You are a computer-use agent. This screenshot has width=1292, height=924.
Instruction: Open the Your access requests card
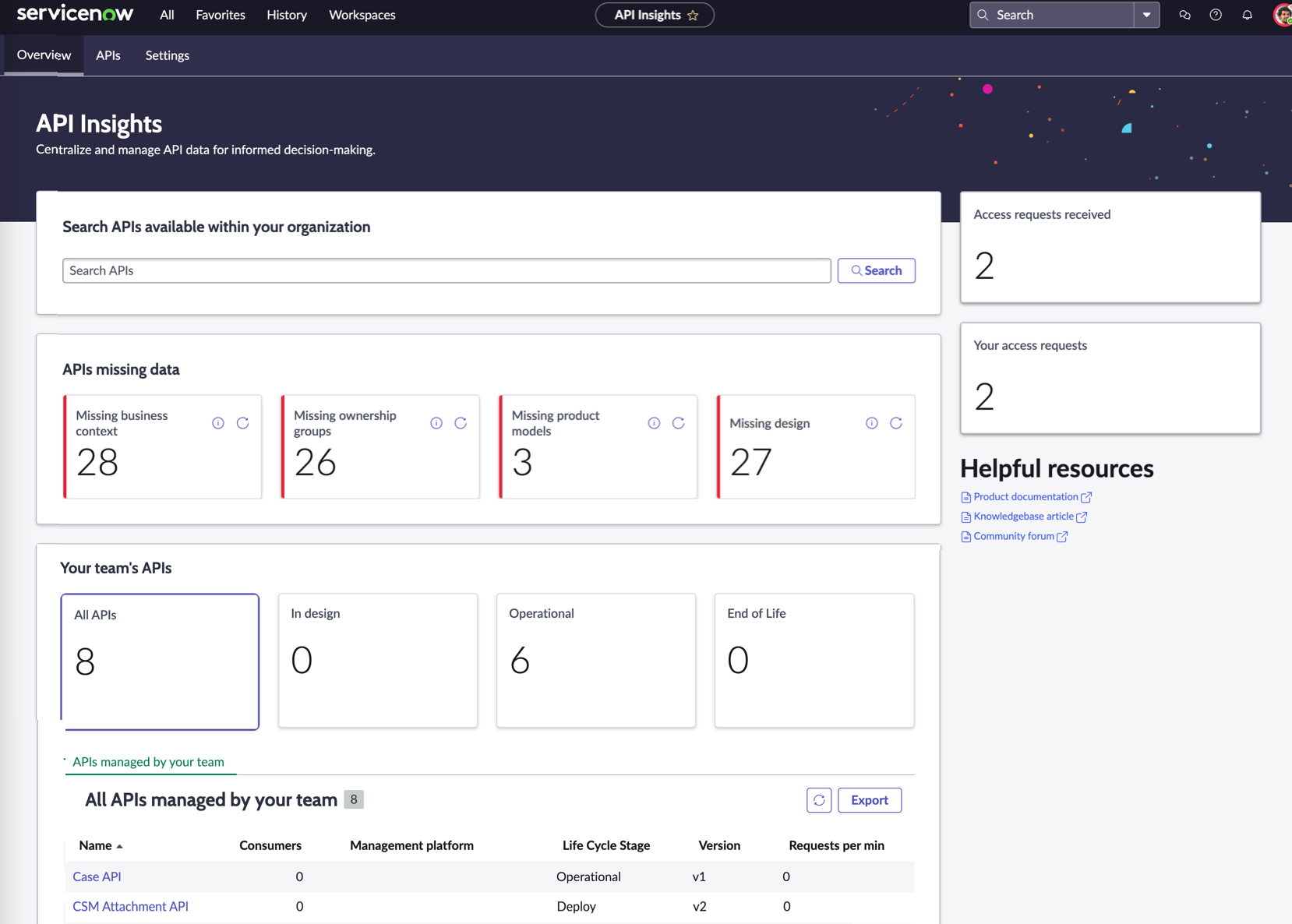(x=1110, y=378)
